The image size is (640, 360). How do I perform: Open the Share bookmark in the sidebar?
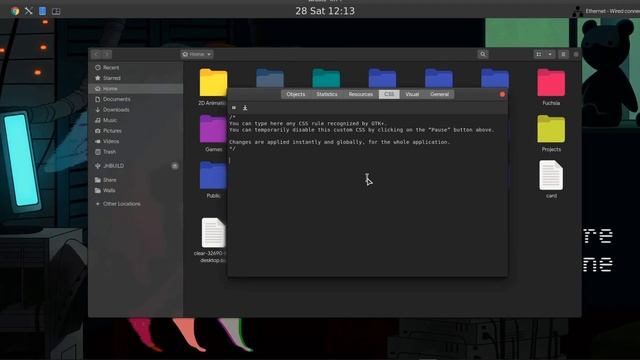tap(136, 180)
